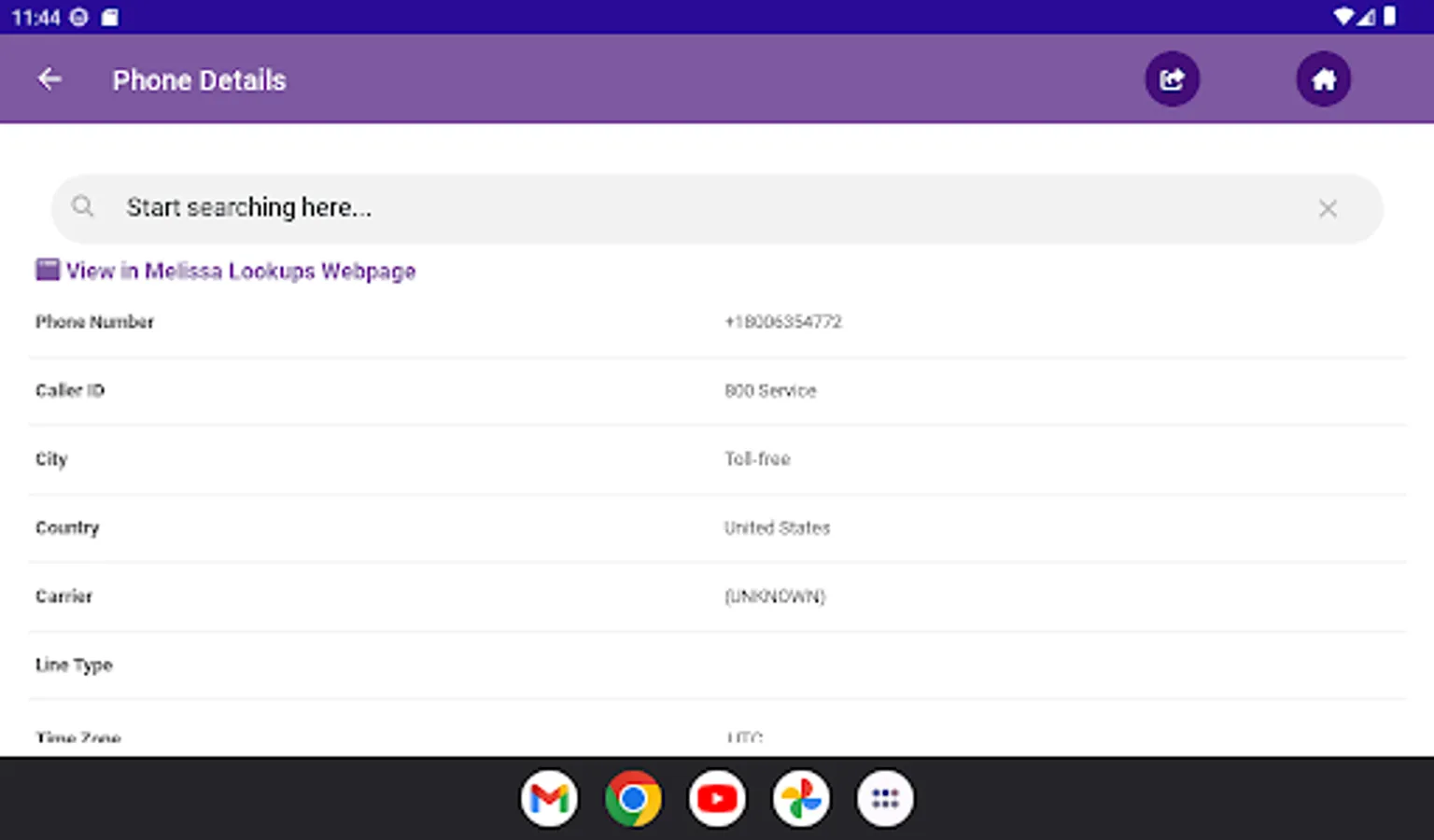Open YouTube from the dock
This screenshot has width=1434, height=840.
click(x=717, y=798)
